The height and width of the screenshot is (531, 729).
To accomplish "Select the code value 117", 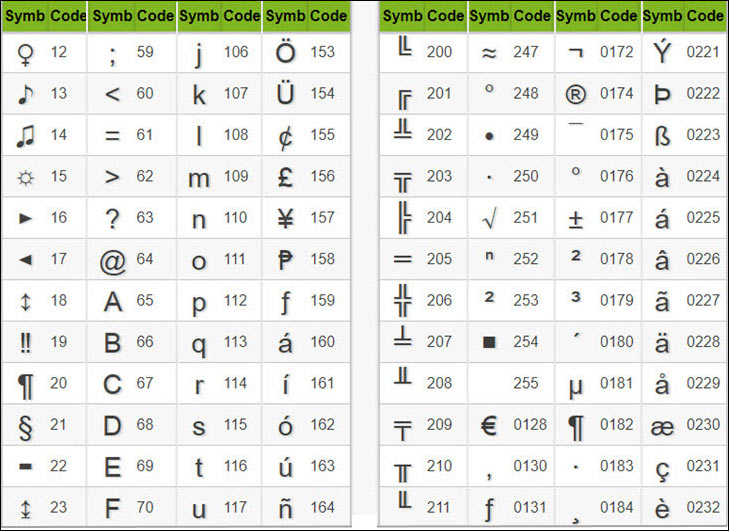I will coord(235,507).
